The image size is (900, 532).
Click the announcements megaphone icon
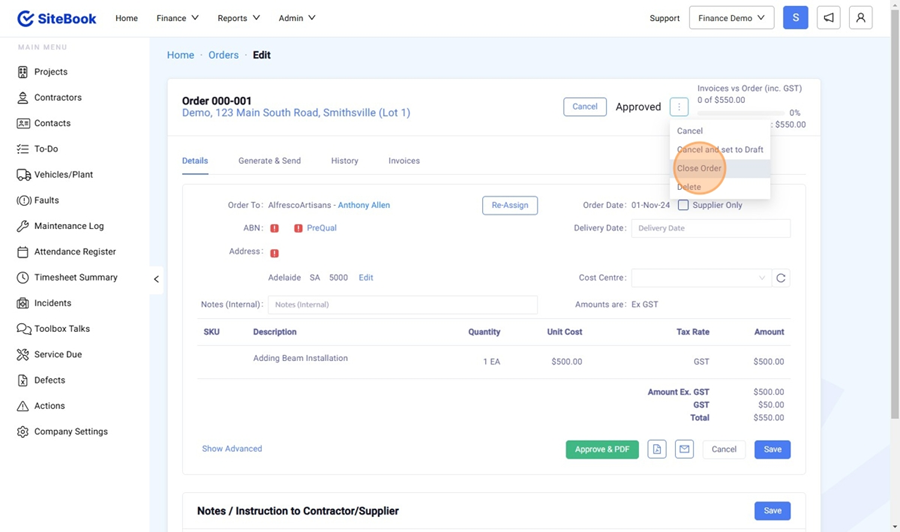(x=828, y=18)
